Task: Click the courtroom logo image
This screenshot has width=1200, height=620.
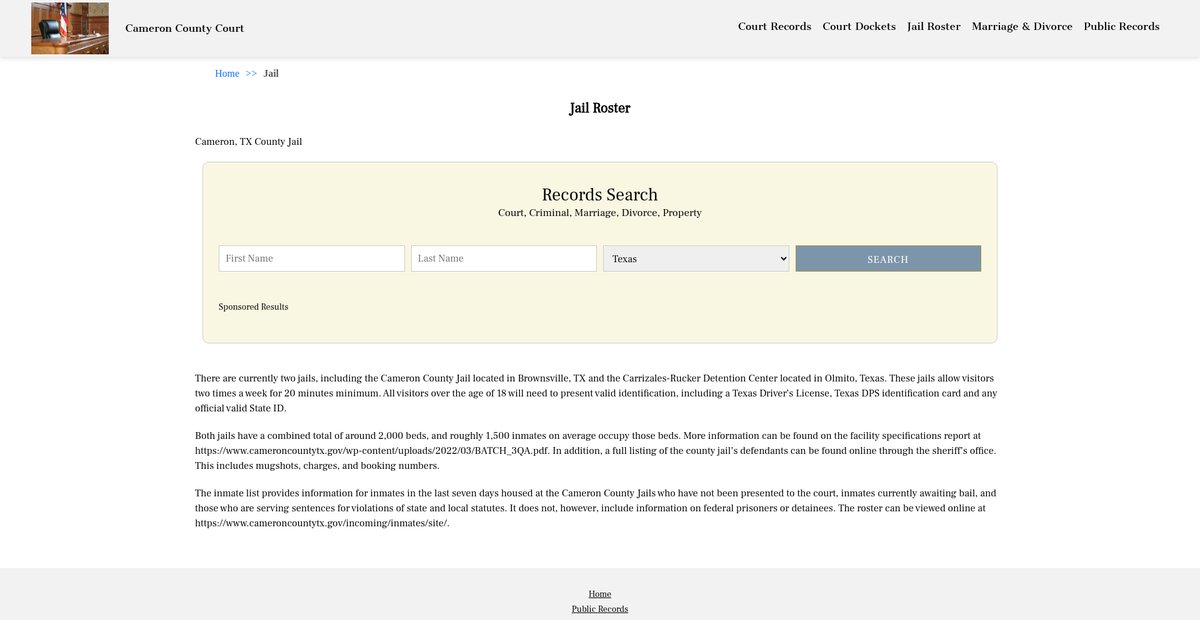Action: [70, 28]
